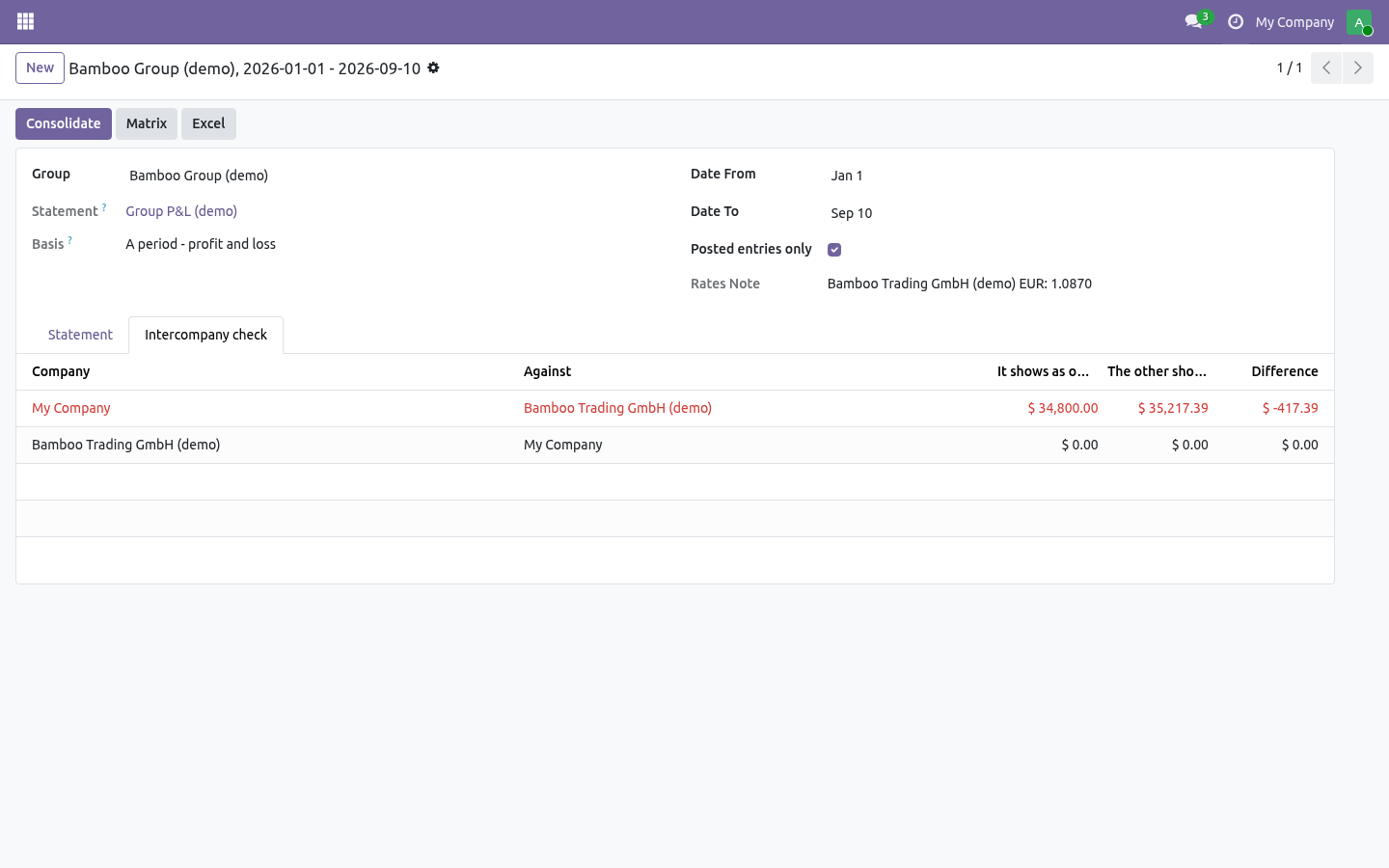Open the conversations messages icon

point(1194,21)
